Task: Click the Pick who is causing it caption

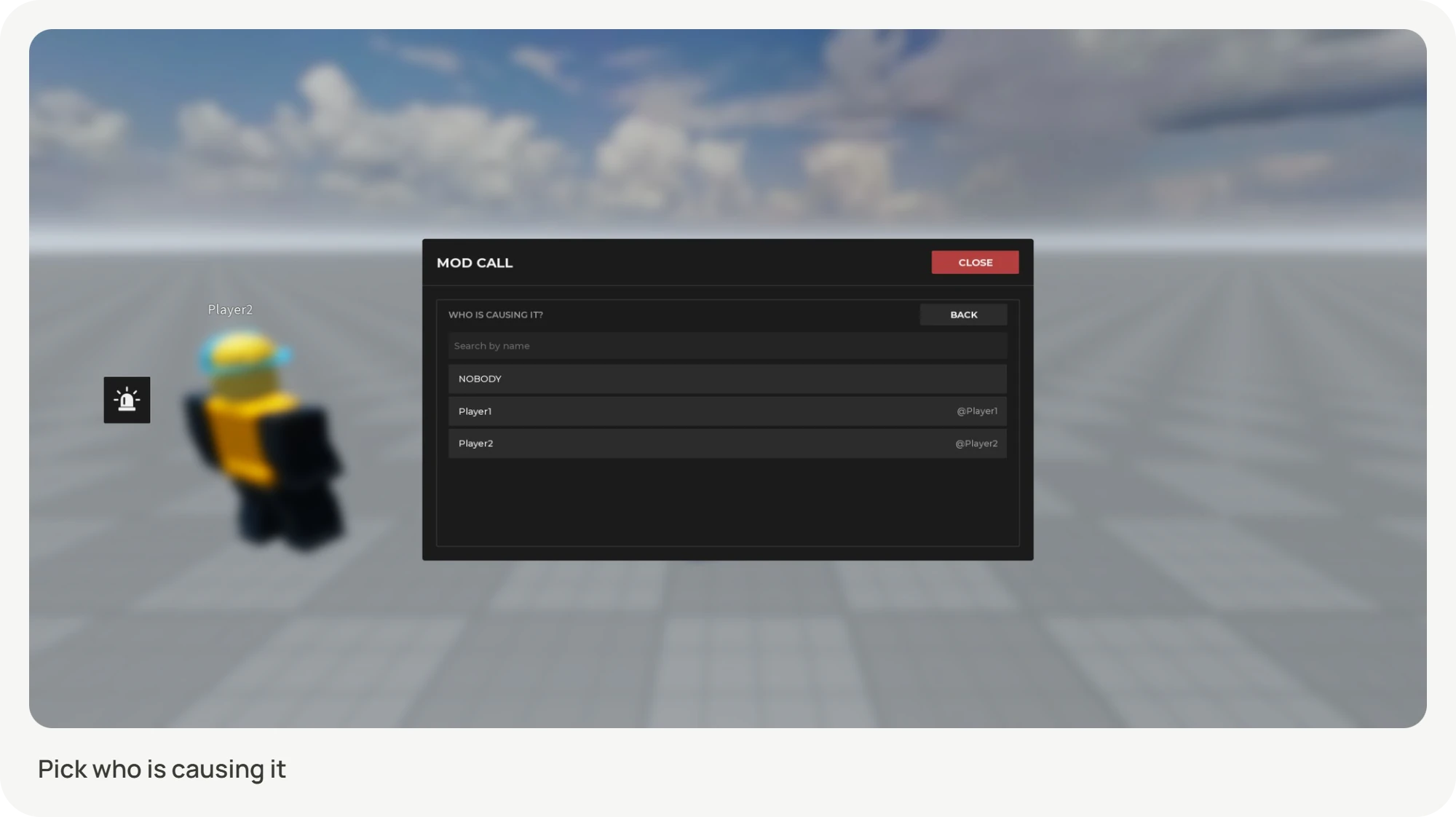Action: (x=162, y=769)
